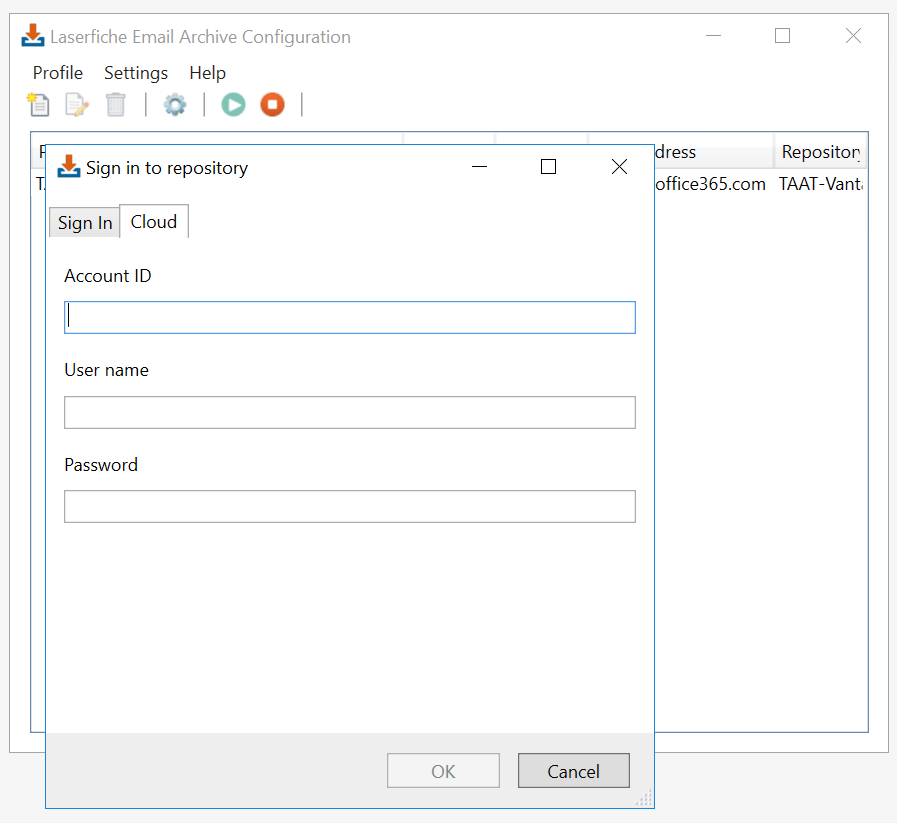Viewport: 897px width, 823px height.
Task: Select the office365.com address cell
Action: [711, 184]
